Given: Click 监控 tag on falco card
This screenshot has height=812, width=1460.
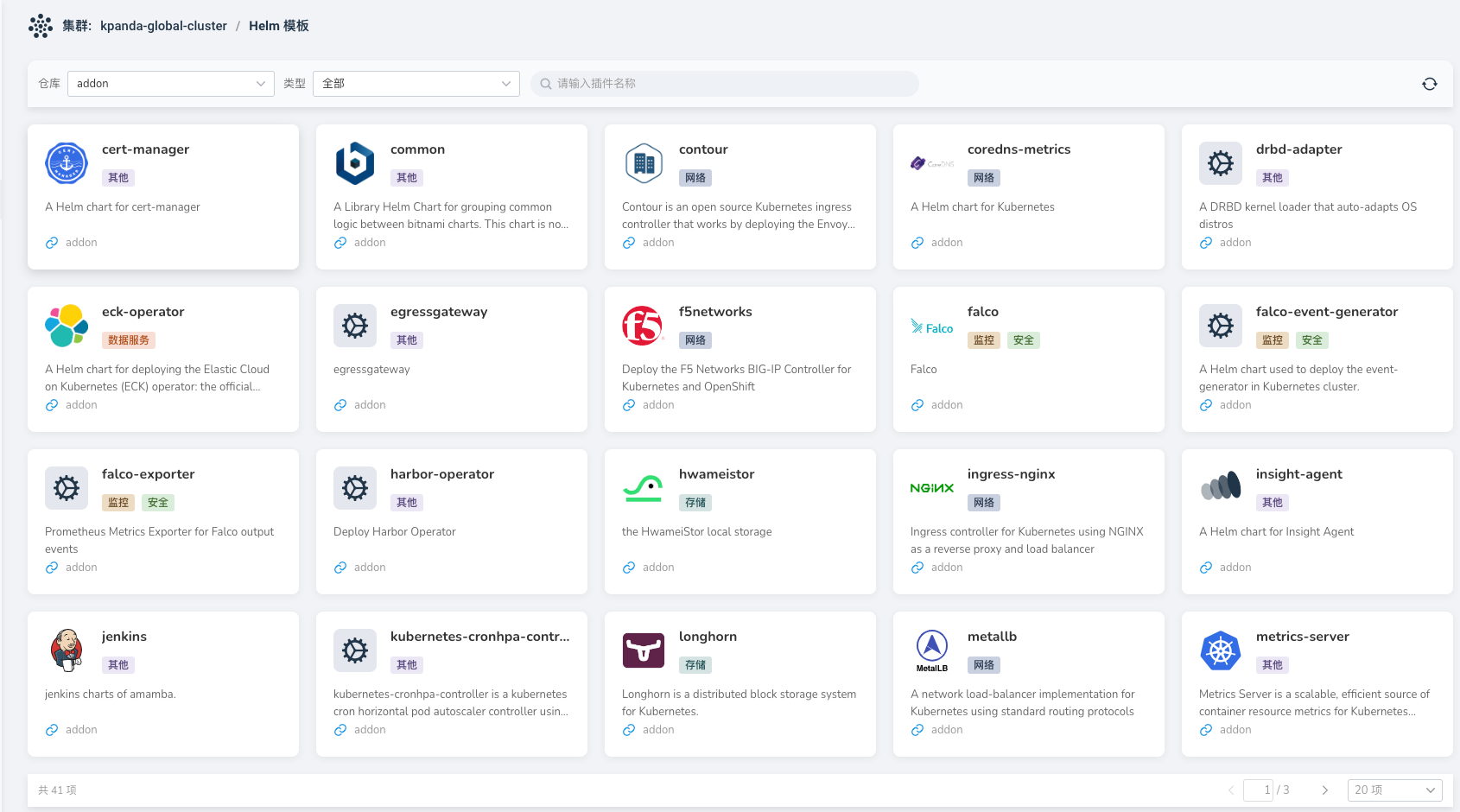Looking at the screenshot, I should pos(984,340).
